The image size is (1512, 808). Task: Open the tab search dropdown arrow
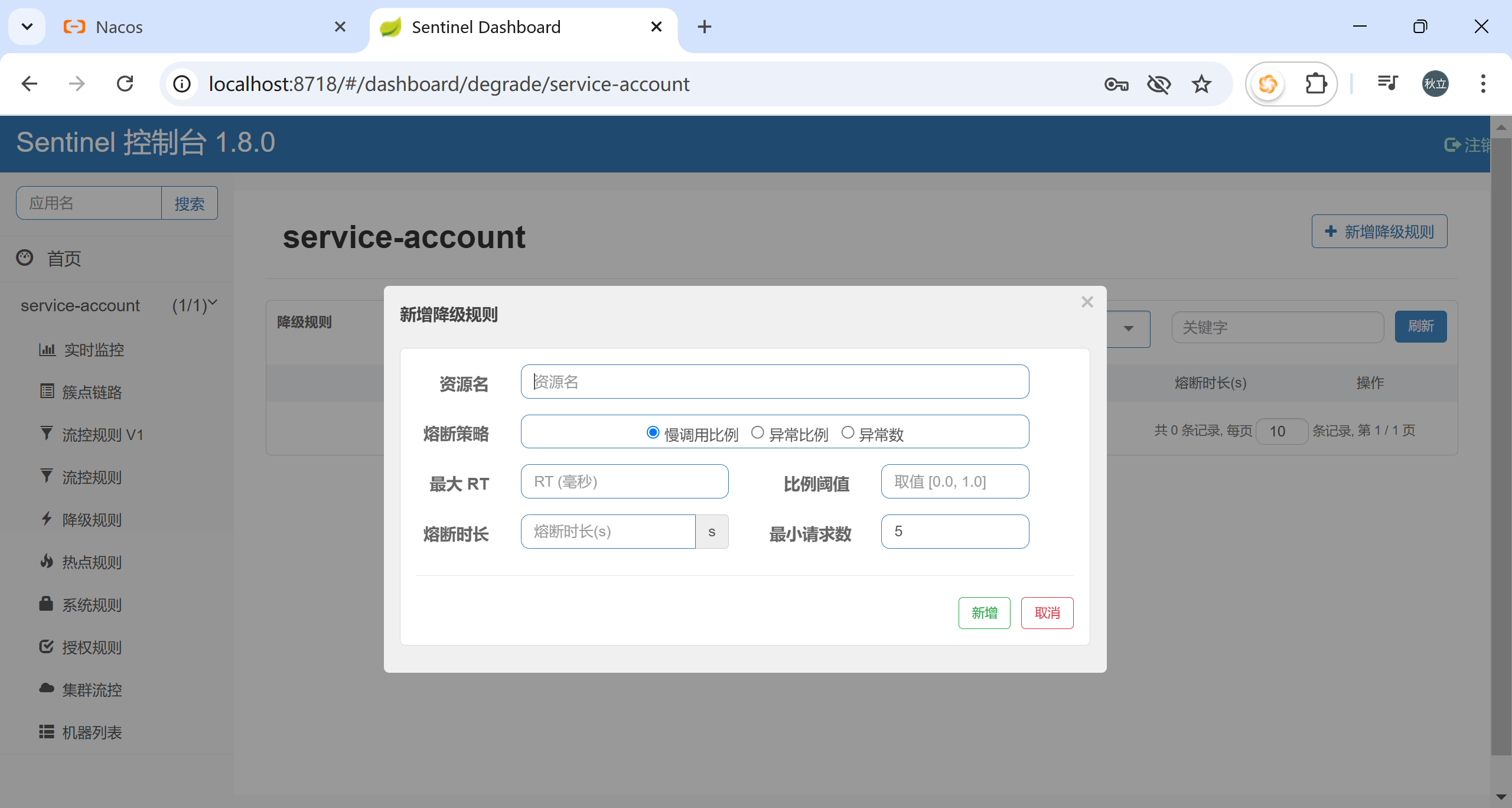[x=27, y=27]
